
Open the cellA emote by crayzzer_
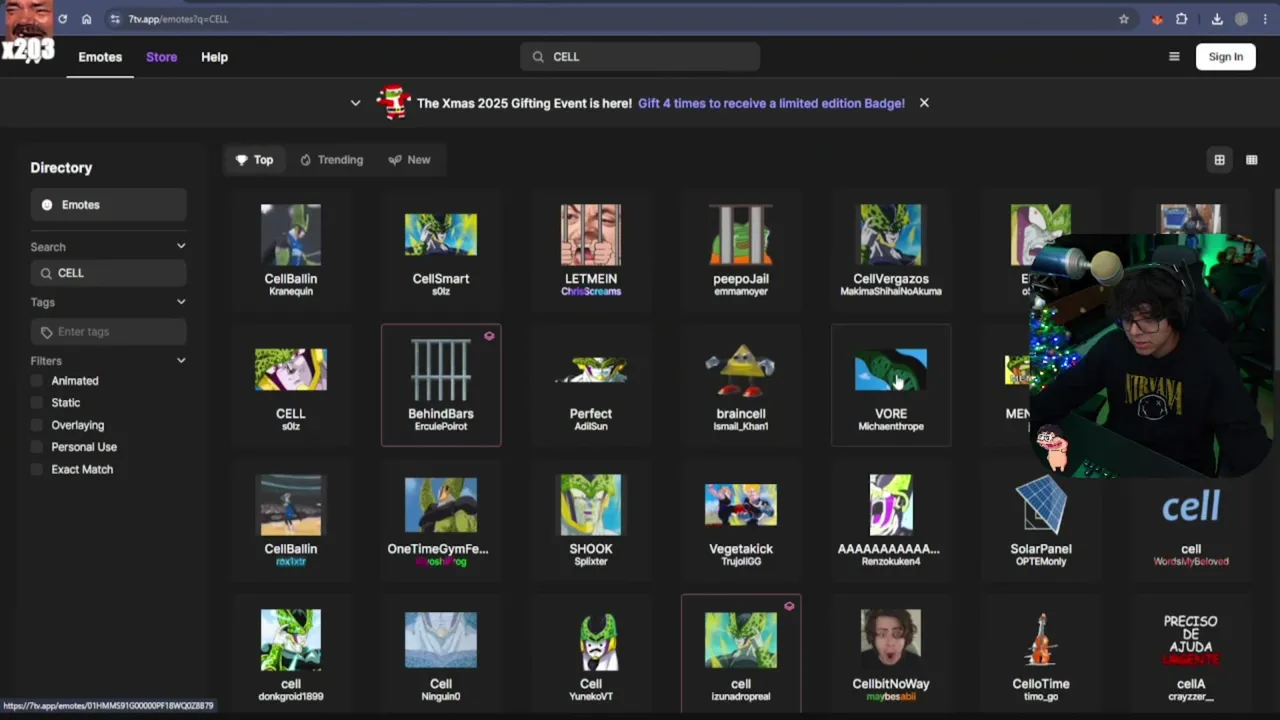coord(1191,655)
